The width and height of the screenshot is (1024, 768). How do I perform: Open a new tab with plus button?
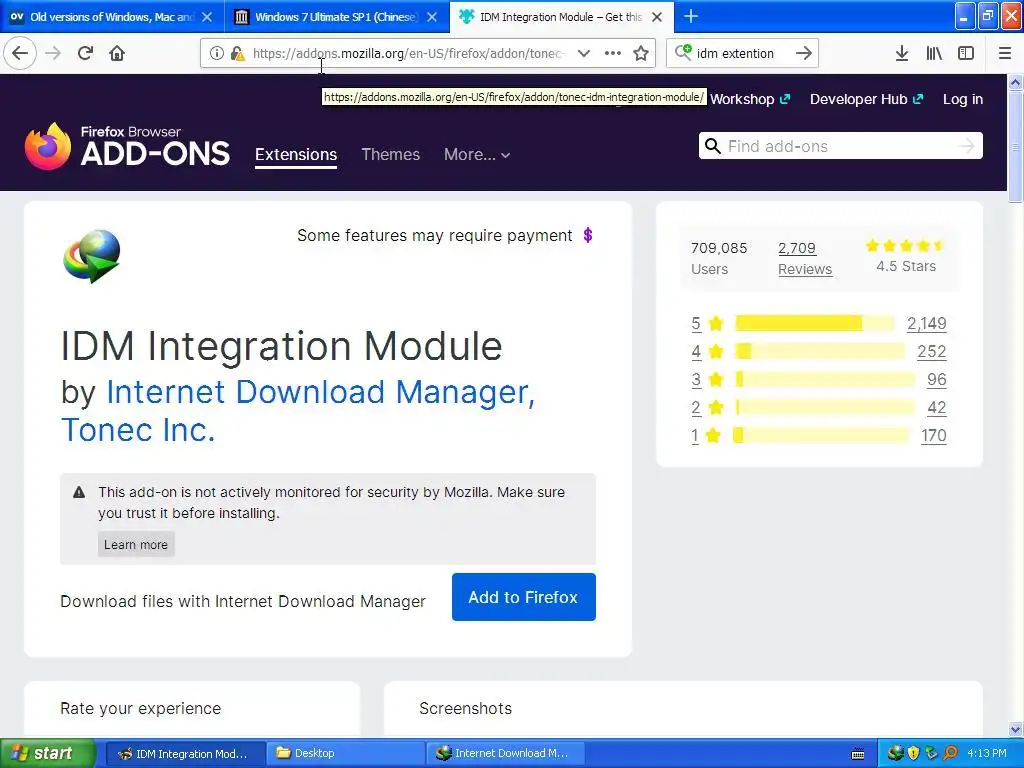pyautogui.click(x=691, y=16)
